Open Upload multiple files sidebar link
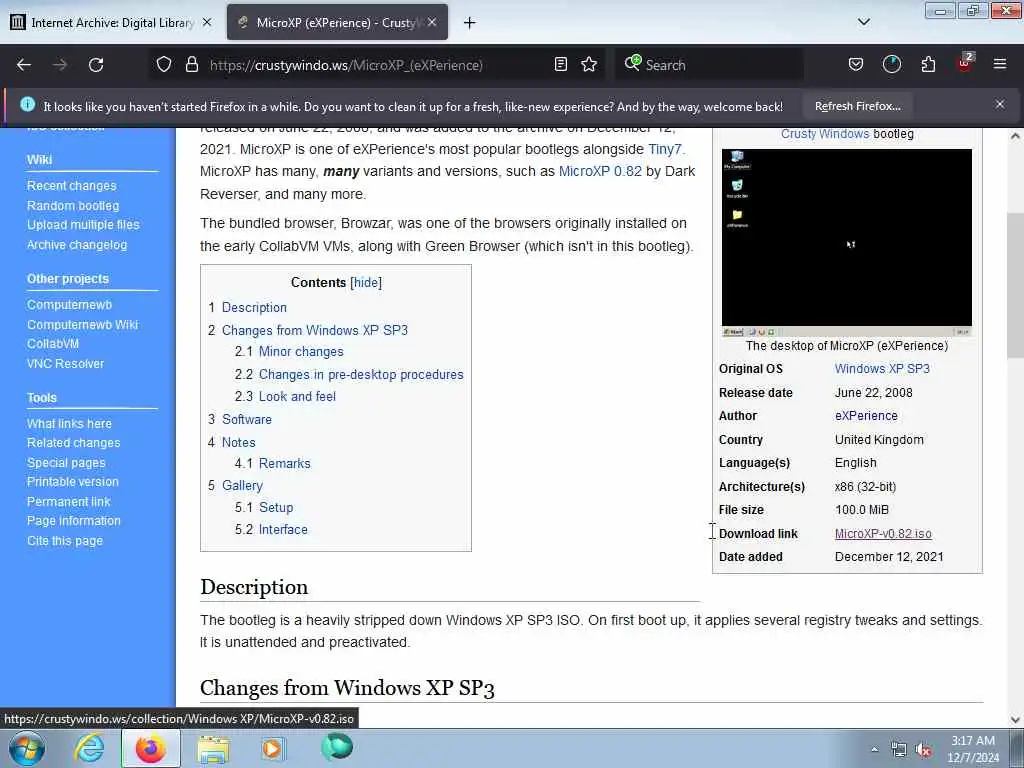 [x=83, y=225]
